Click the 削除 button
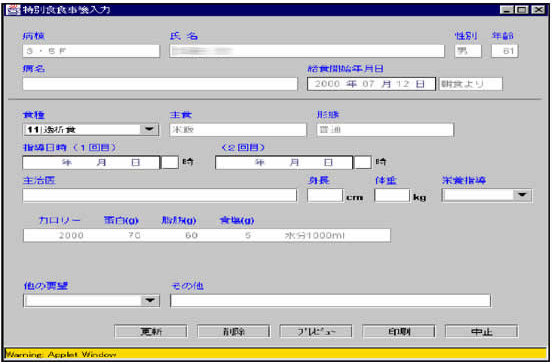This screenshot has width=552, height=362. [x=233, y=331]
